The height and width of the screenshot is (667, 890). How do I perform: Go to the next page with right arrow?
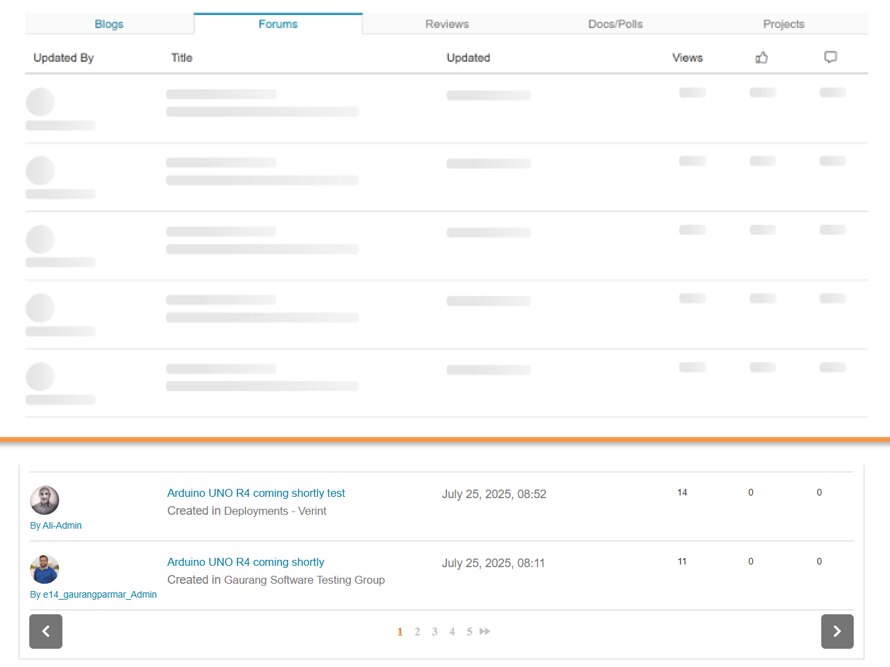837,631
